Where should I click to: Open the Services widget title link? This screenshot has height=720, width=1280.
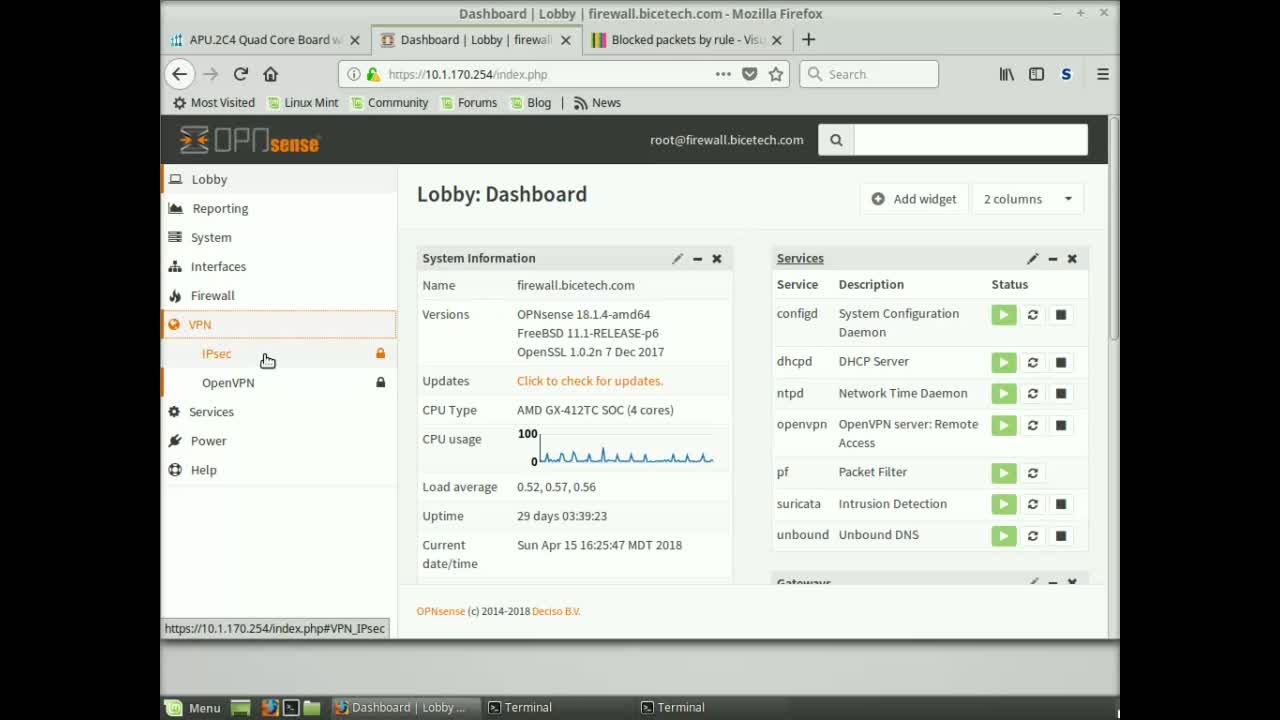click(800, 258)
